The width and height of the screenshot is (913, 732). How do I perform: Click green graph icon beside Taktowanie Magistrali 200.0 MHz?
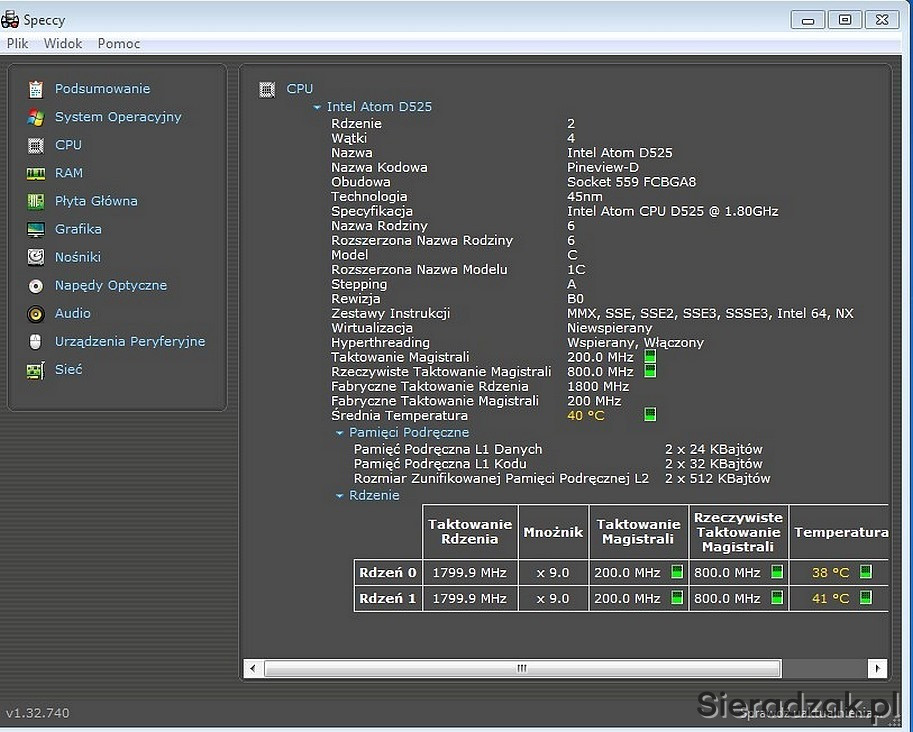650,356
